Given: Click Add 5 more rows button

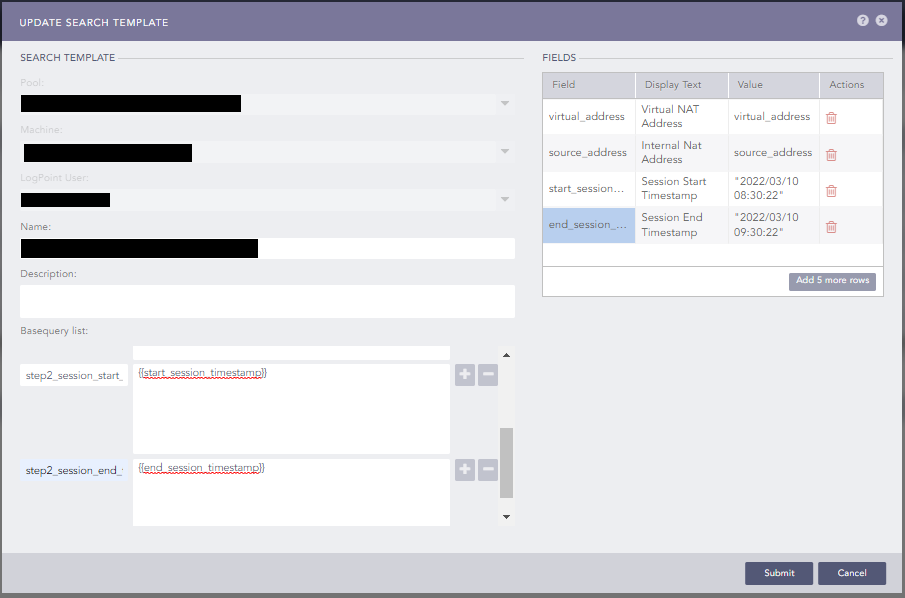Looking at the screenshot, I should tap(832, 281).
